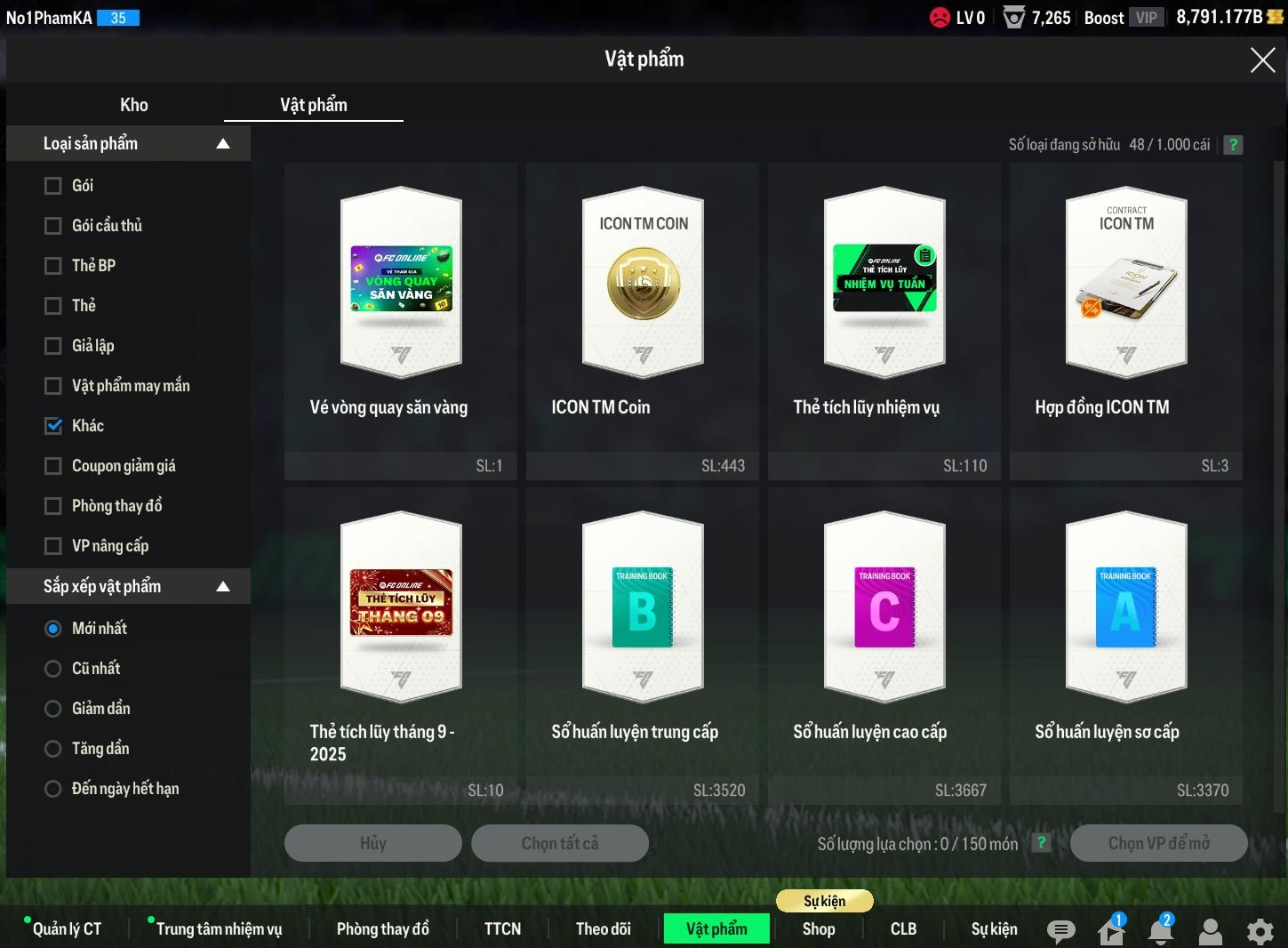
Task: Collapse the Sắp xếp vật phẩm section
Action: pyautogui.click(x=223, y=587)
